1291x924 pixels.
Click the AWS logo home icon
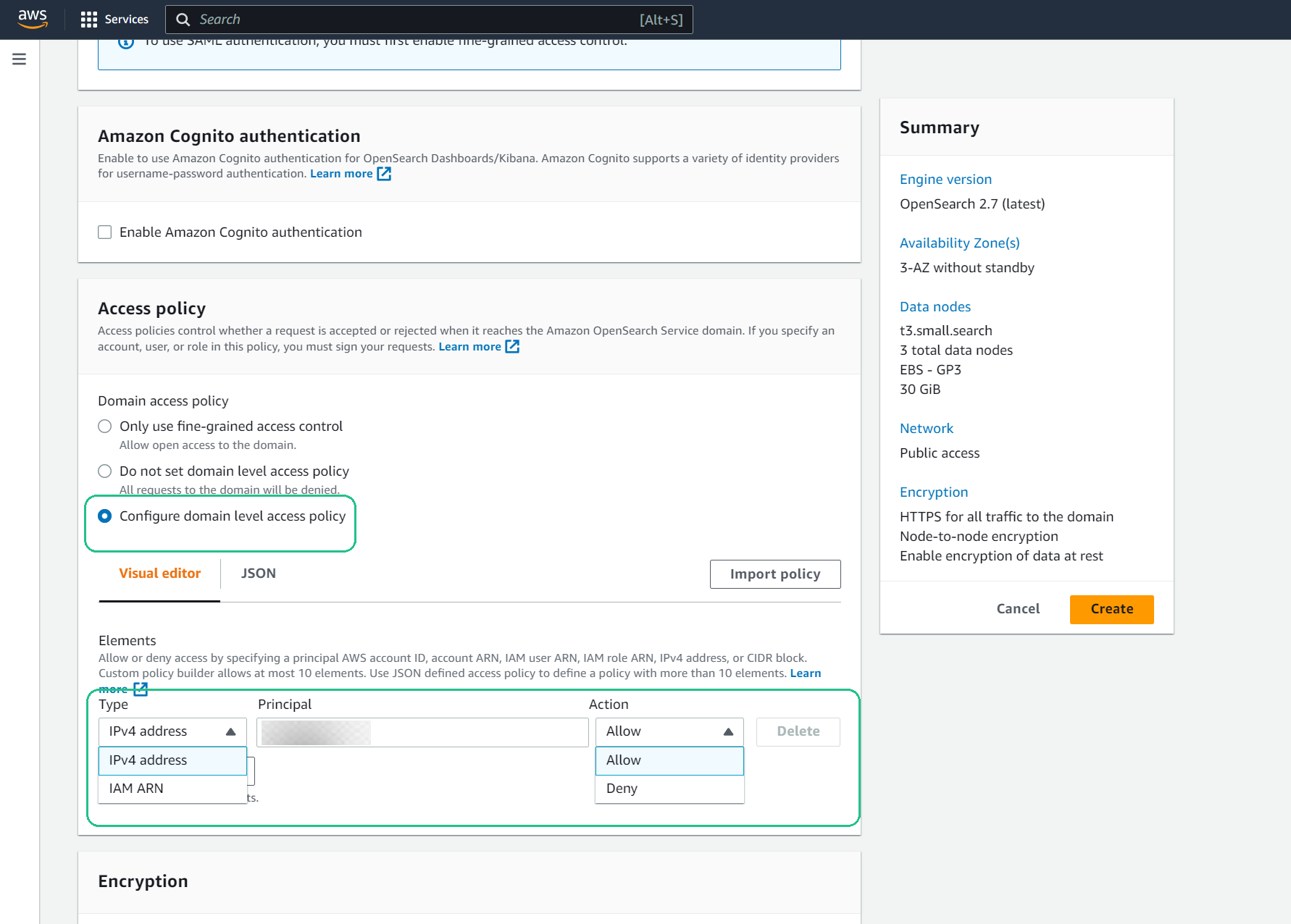[x=33, y=19]
